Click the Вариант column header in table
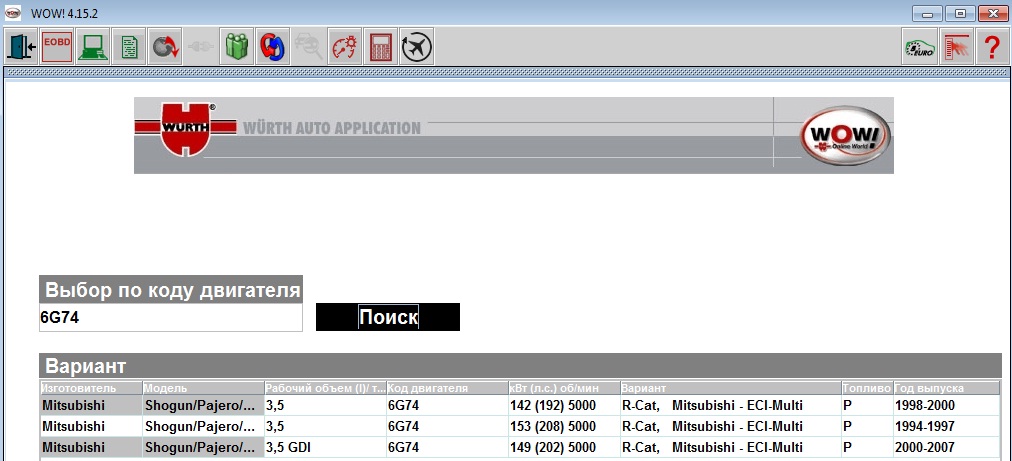 (731, 388)
